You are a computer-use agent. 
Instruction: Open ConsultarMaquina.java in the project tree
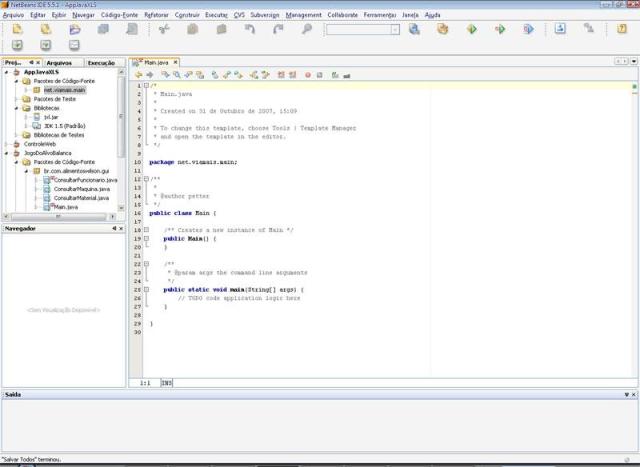(82, 189)
